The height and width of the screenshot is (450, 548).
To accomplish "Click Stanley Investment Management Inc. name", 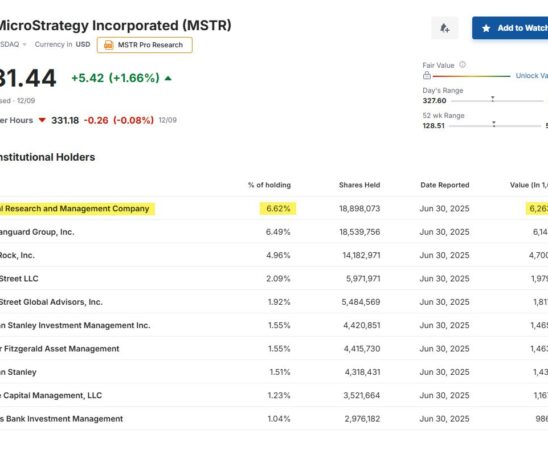I will [x=75, y=325].
